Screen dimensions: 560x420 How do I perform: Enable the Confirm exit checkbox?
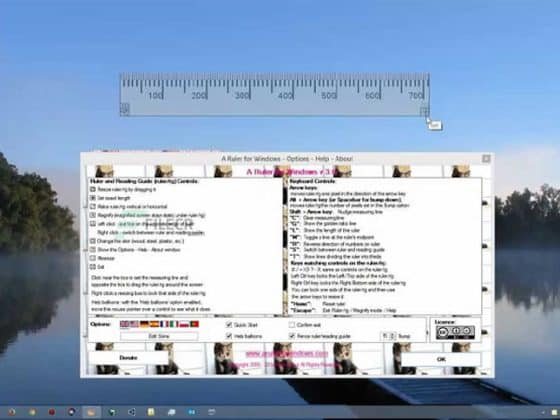pyautogui.click(x=292, y=325)
